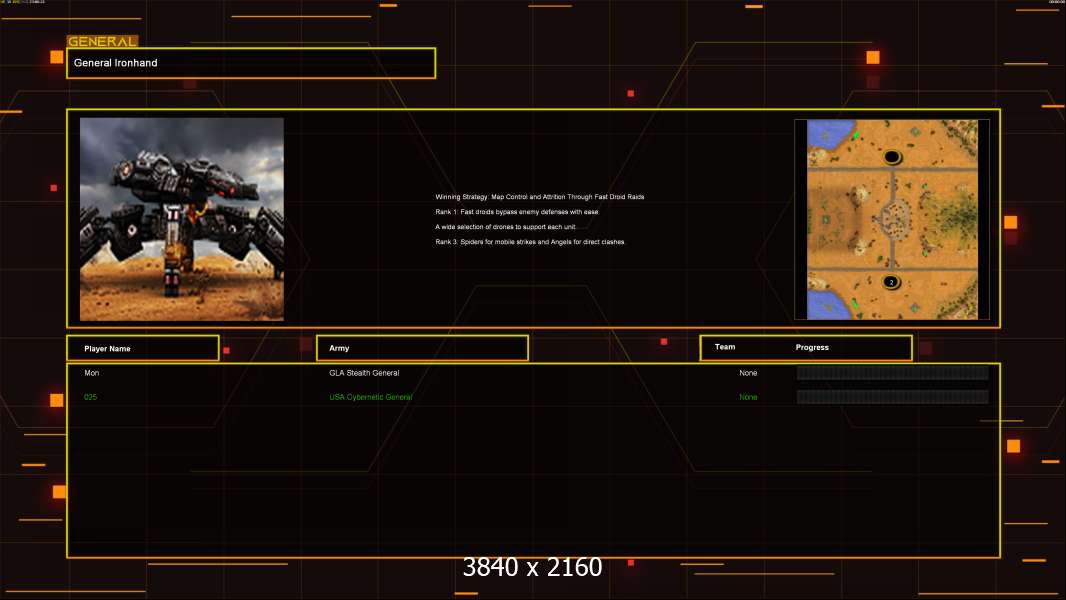Click the wide selection of drones line
The image size is (1066, 600).
tap(506, 226)
